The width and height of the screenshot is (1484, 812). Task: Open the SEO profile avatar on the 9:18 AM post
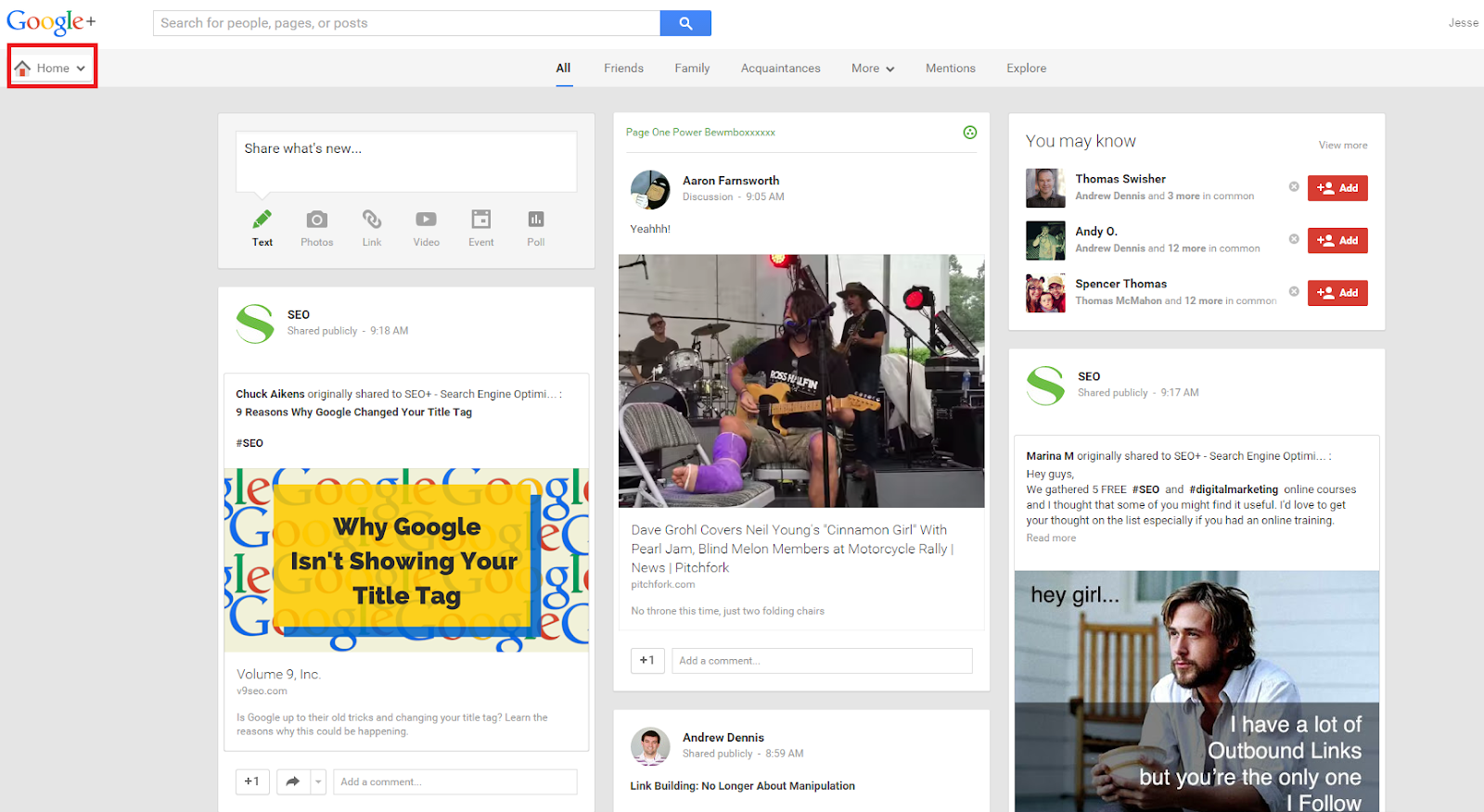[x=255, y=324]
